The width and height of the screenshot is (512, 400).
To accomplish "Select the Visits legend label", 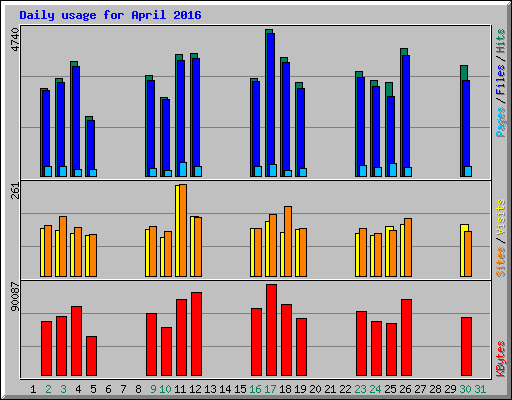I will [500, 217].
